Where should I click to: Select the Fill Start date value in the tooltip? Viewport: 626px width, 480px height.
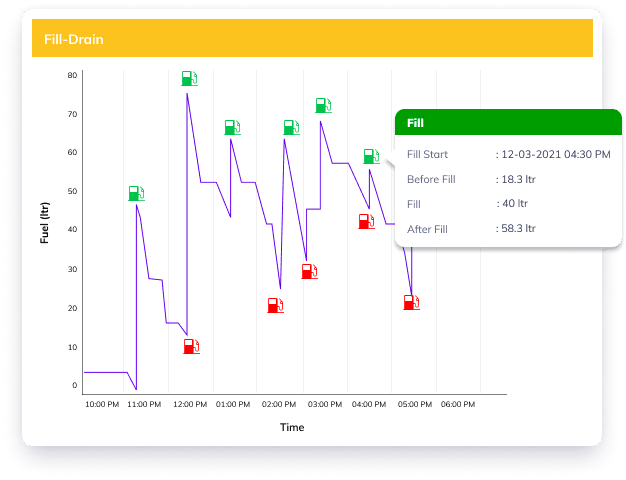point(553,155)
